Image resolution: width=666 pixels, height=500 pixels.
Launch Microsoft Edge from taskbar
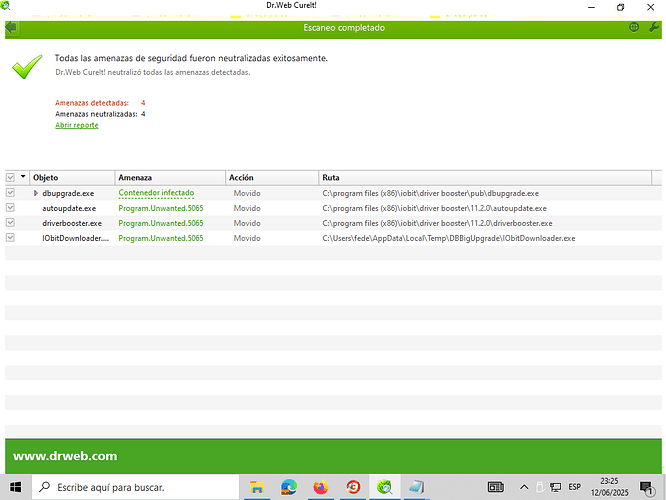click(289, 487)
